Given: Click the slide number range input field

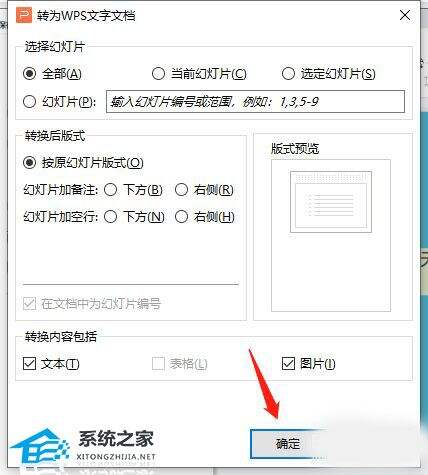Looking at the screenshot, I should pos(255,101).
